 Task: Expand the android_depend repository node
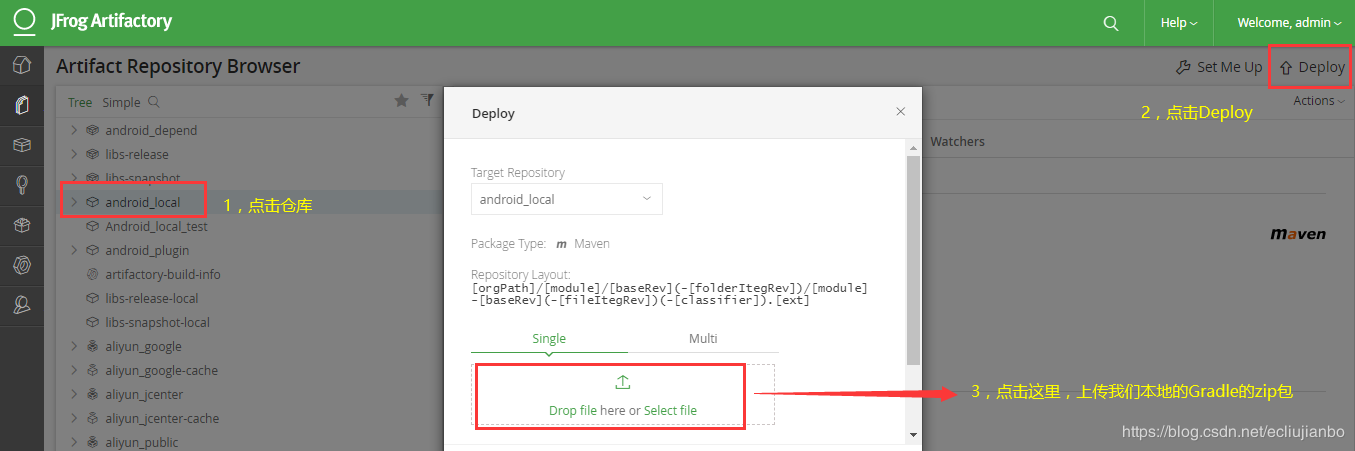pyautogui.click(x=74, y=130)
